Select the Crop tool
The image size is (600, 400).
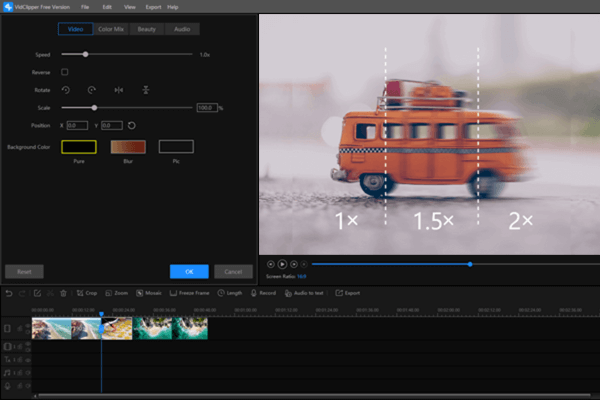tap(87, 293)
